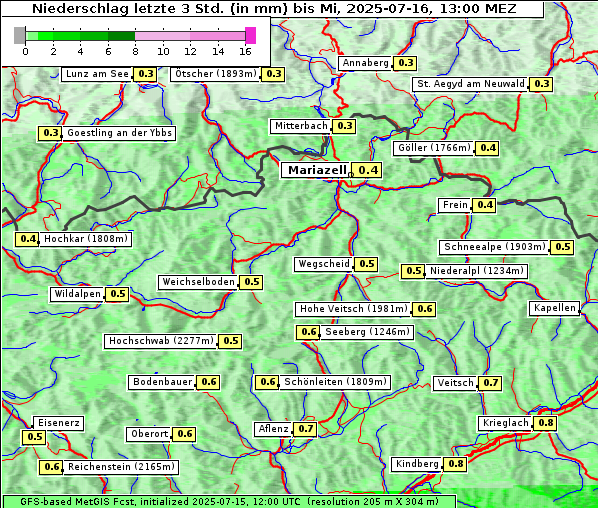The width and height of the screenshot is (598, 508).
Task: Select the Reichenstein (2165m) label
Action: click(121, 467)
